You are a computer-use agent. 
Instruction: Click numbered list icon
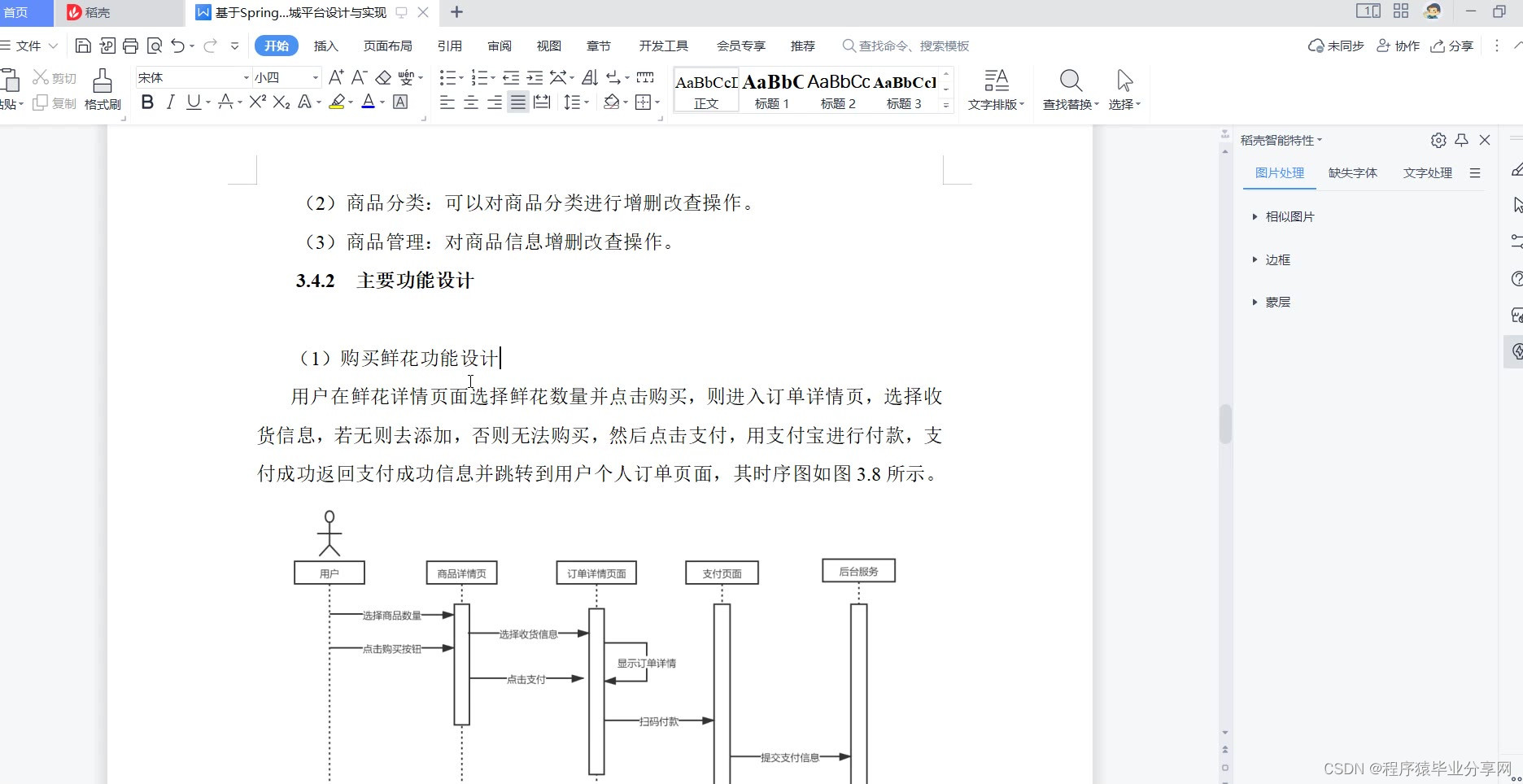tap(479, 77)
